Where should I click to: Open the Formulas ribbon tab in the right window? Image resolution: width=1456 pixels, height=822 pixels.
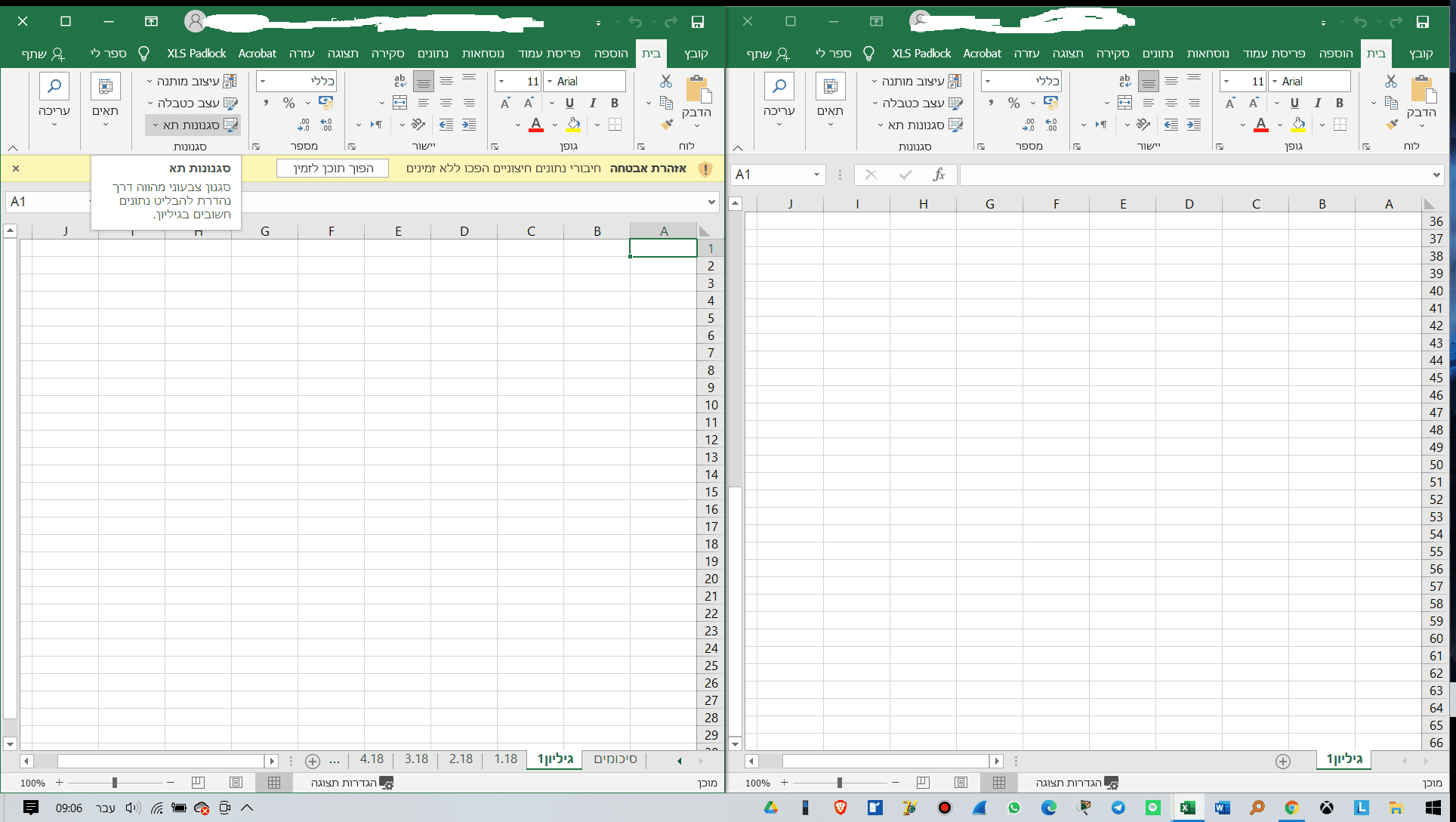tap(1208, 53)
